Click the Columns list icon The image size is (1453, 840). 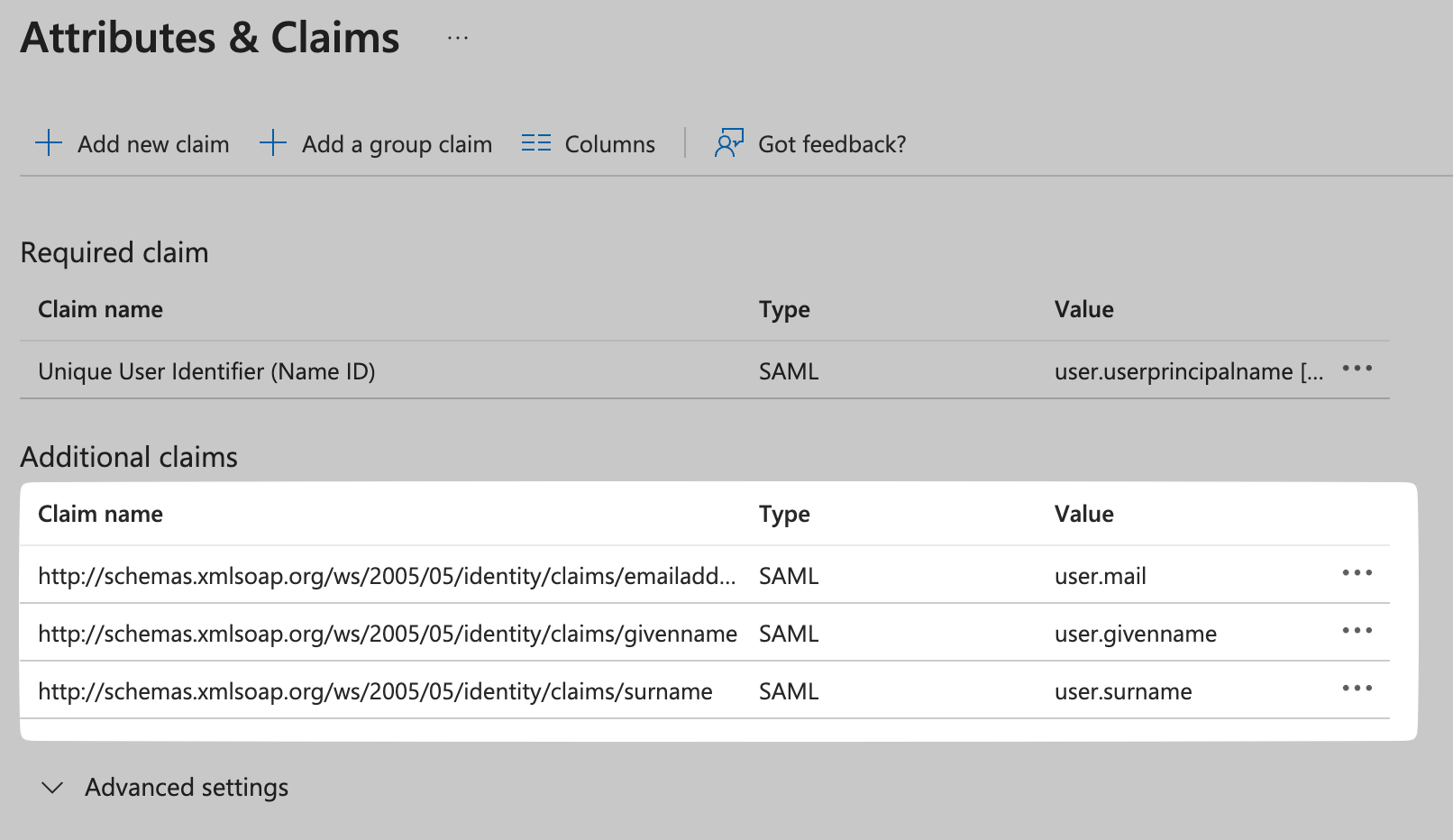point(536,143)
